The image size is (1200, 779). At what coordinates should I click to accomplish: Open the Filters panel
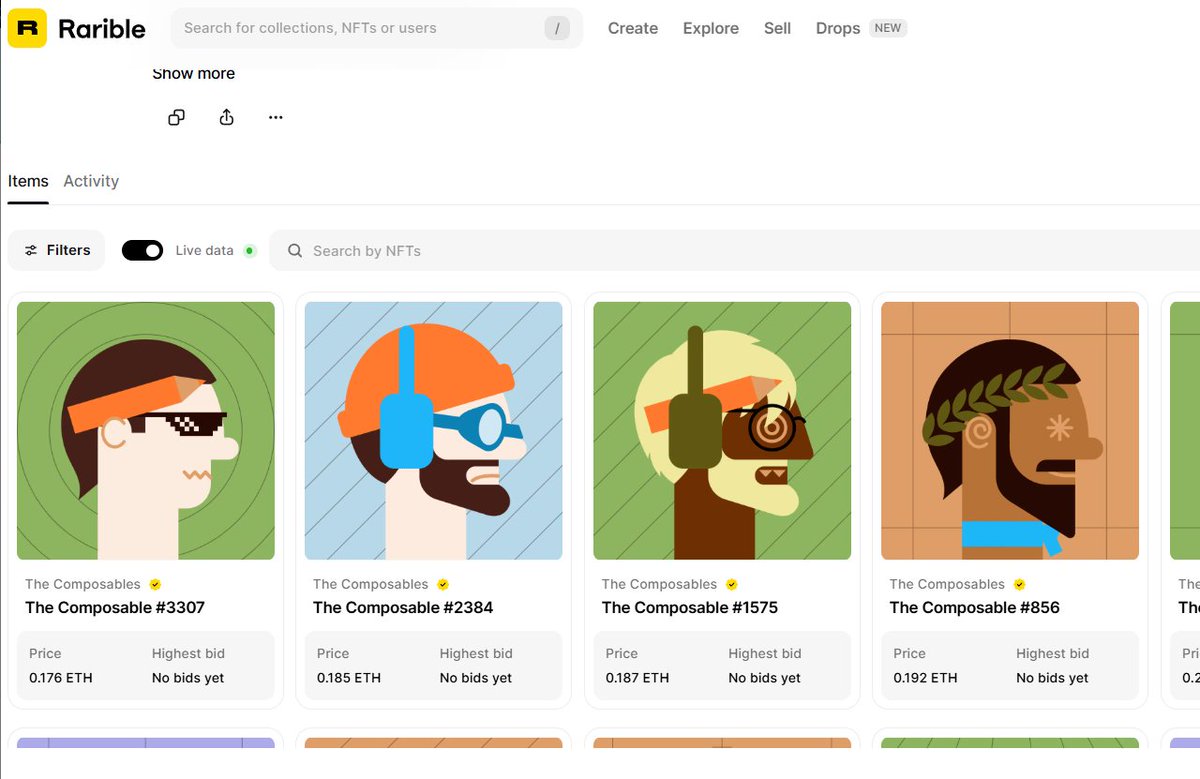click(57, 250)
